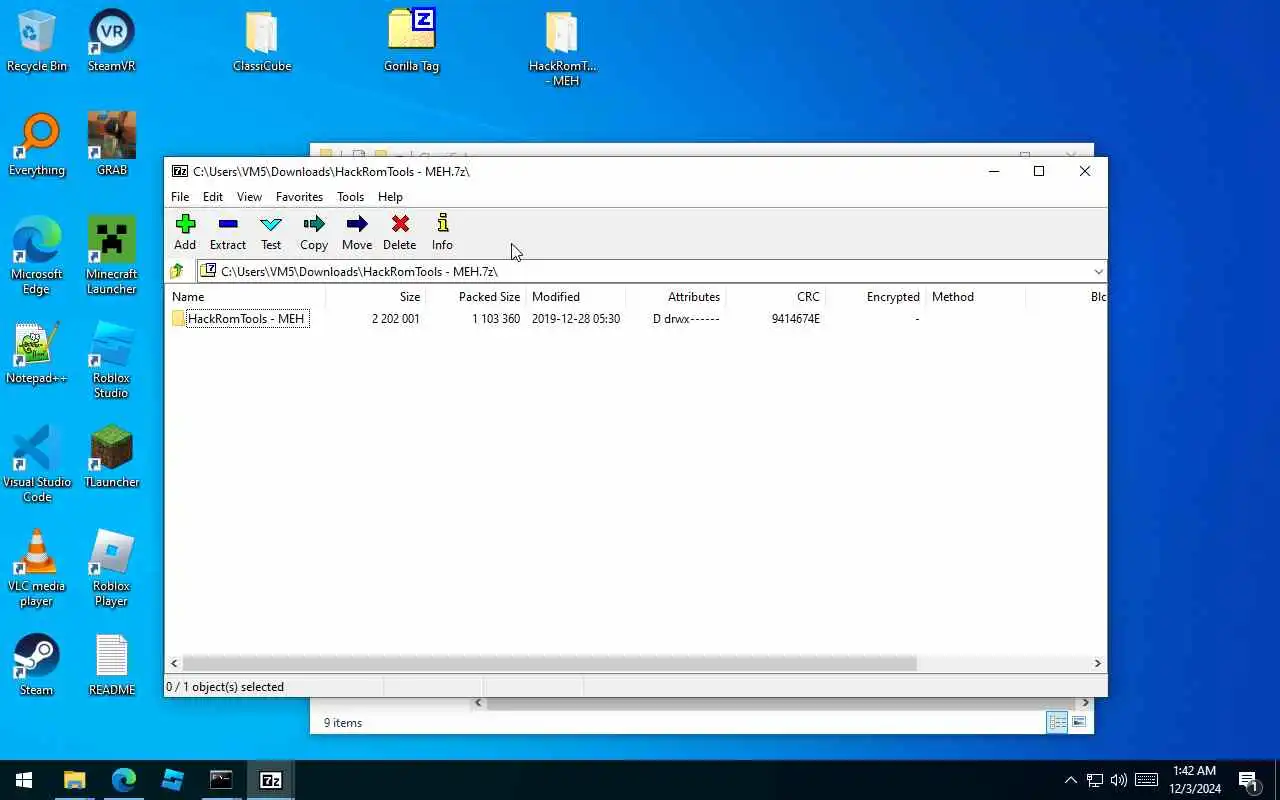This screenshot has width=1280, height=800.
Task: Click the Add toolbar icon
Action: 185,232
